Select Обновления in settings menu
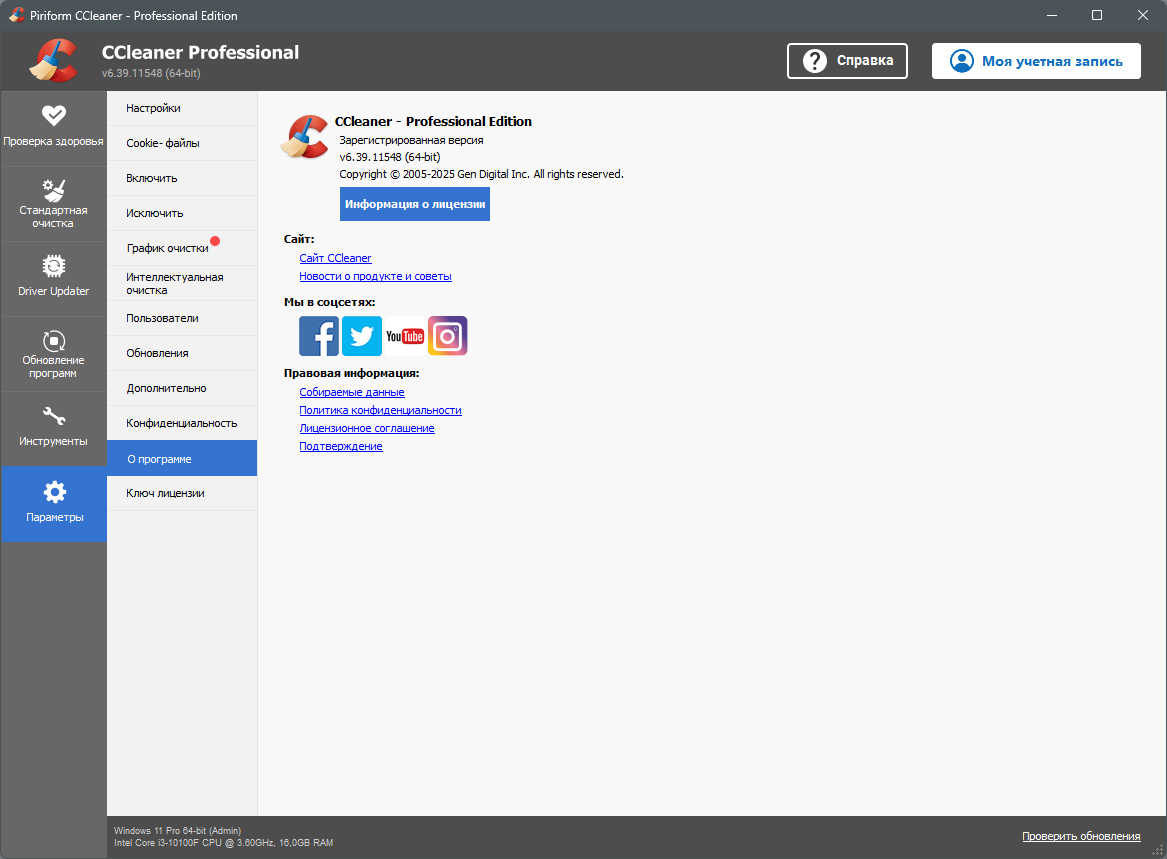 pyautogui.click(x=182, y=354)
